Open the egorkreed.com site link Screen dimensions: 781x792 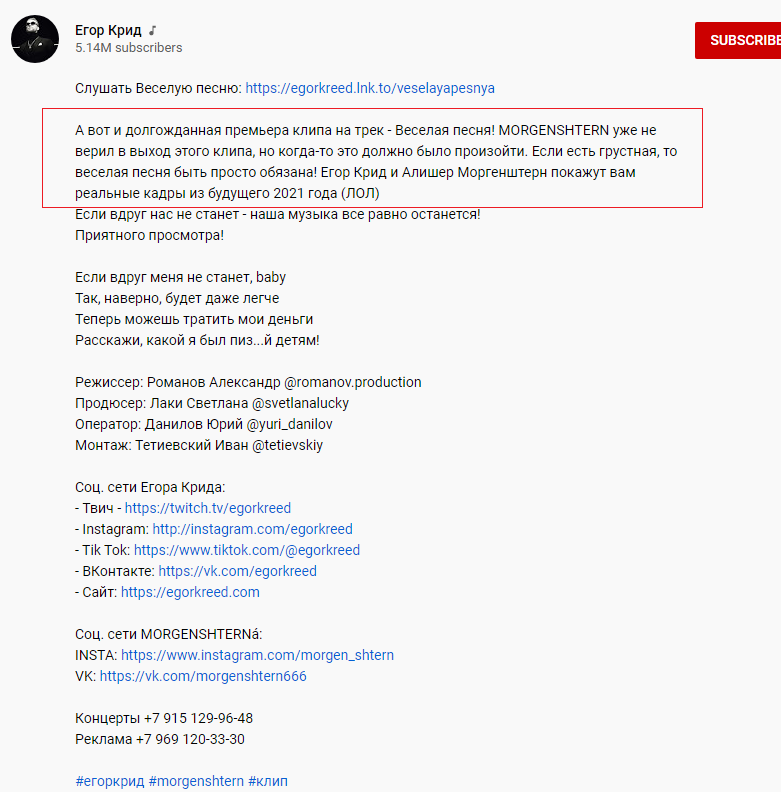point(190,592)
